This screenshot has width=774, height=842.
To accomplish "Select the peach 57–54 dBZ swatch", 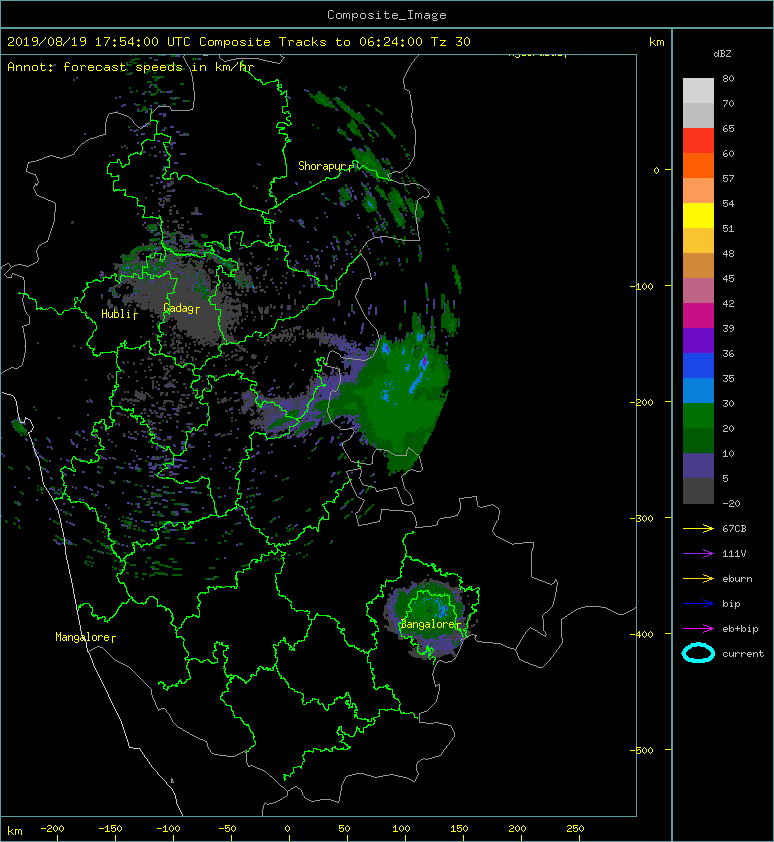I will click(x=698, y=191).
